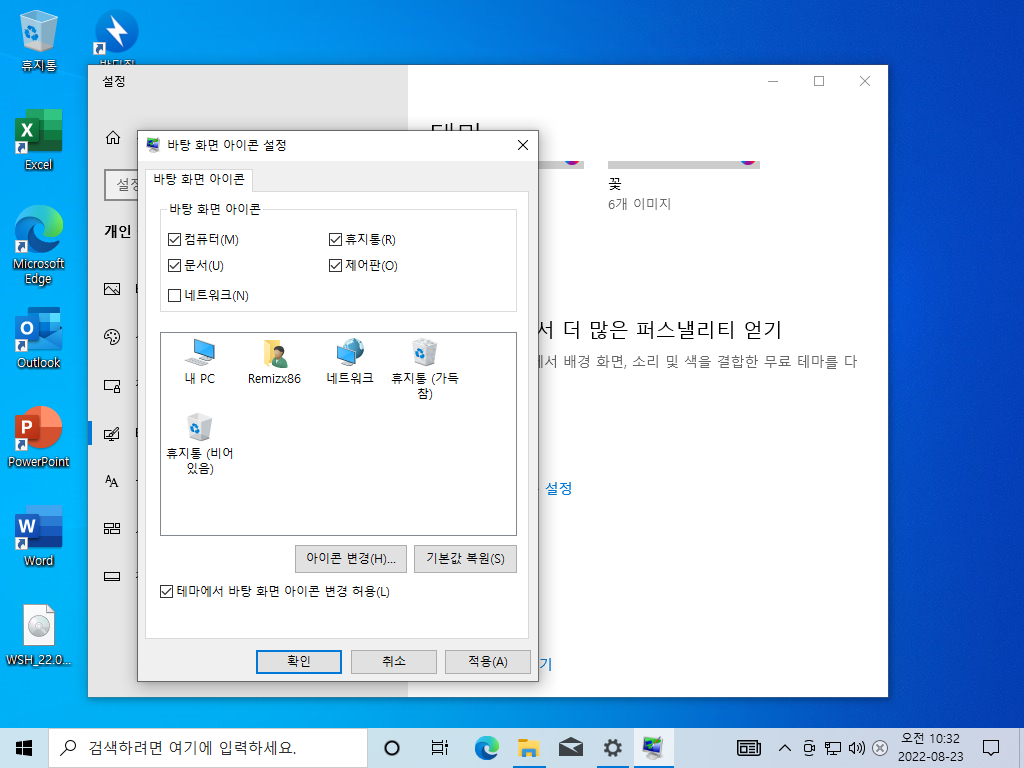Viewport: 1024px width, 768px height.
Task: Select the 휴지통 (가득 참) icon
Action: [x=424, y=369]
